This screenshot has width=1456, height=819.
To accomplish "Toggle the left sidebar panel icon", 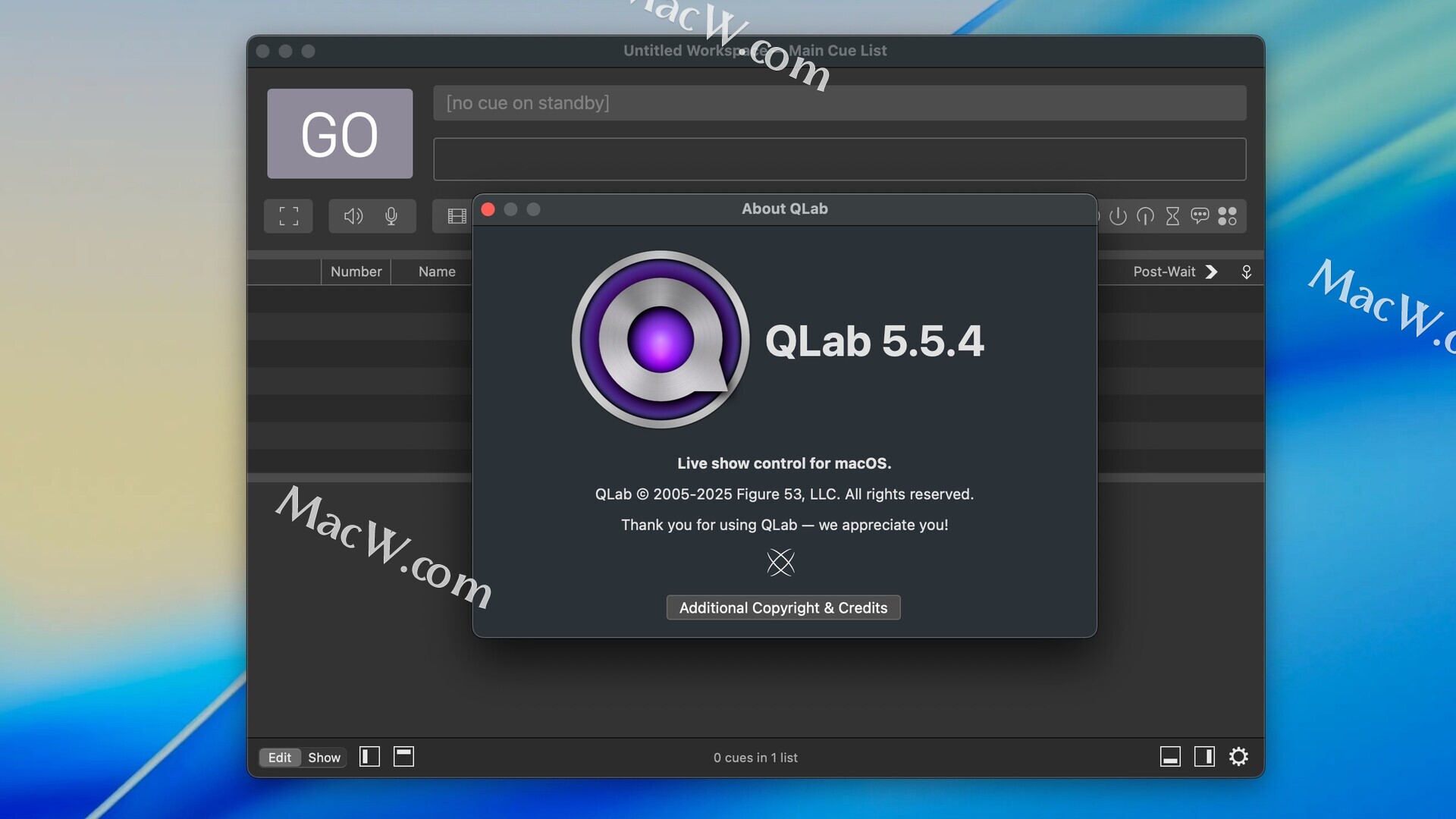I will (x=369, y=756).
